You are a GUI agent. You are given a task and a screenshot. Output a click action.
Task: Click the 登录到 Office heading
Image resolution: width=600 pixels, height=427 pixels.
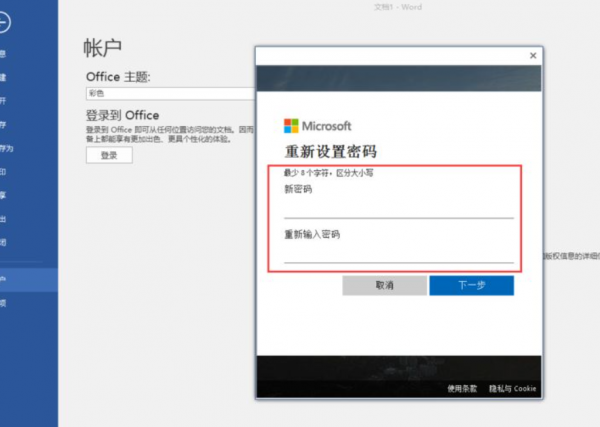coord(122,115)
